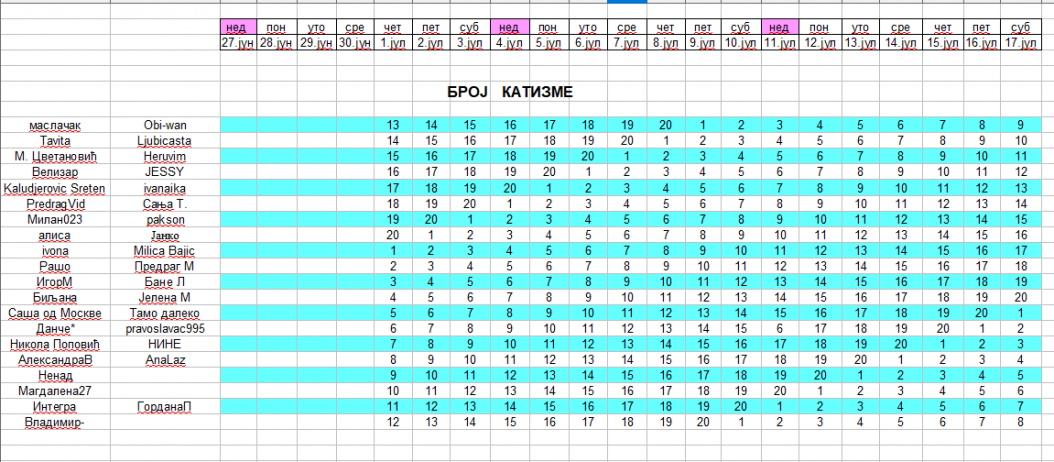Screen dimensions: 1054x462
Task: Click Биљана row value 20 under 17.јул
Action: click(x=1020, y=297)
